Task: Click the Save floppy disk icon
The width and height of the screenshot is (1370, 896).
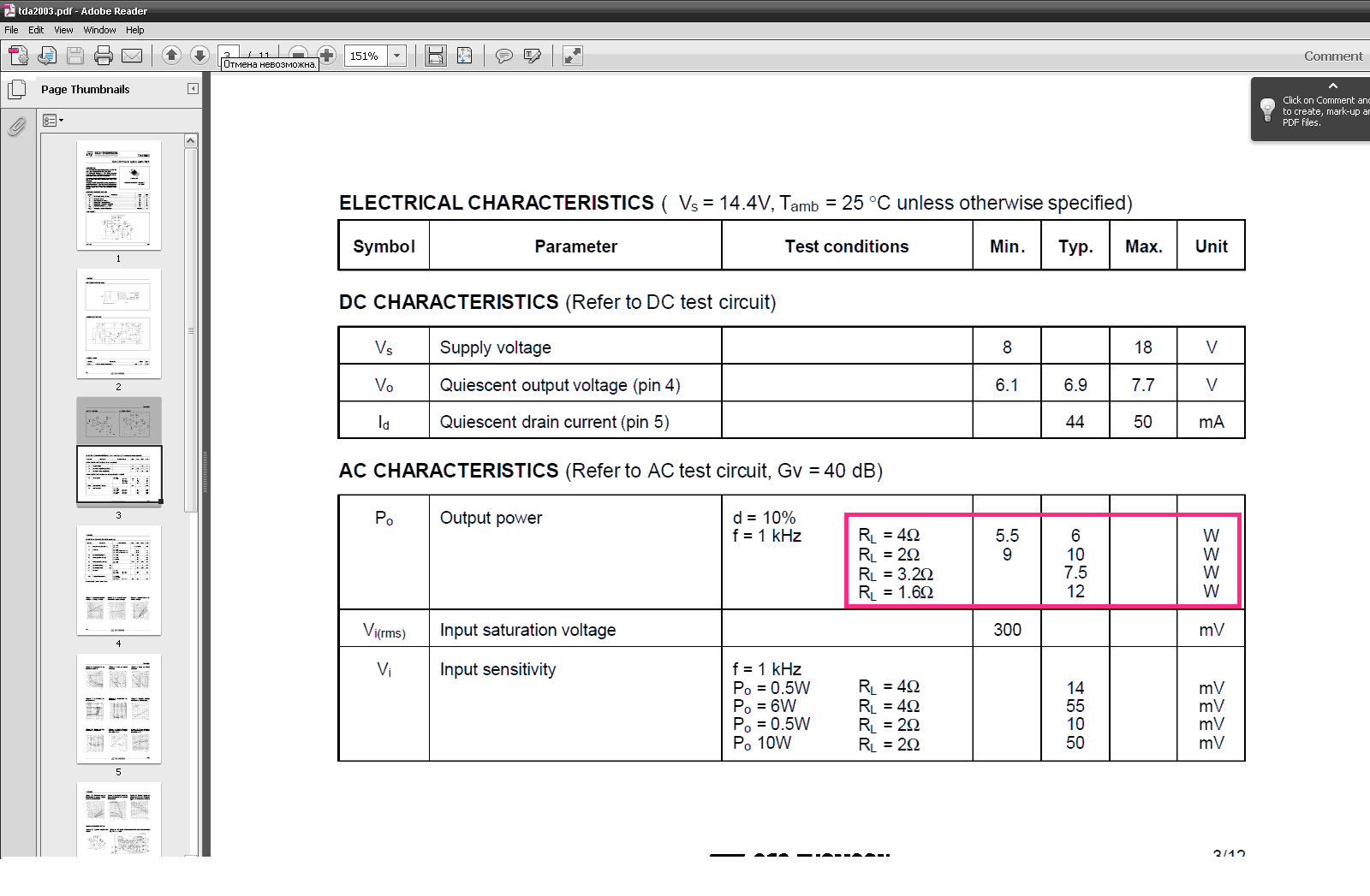Action: point(75,56)
